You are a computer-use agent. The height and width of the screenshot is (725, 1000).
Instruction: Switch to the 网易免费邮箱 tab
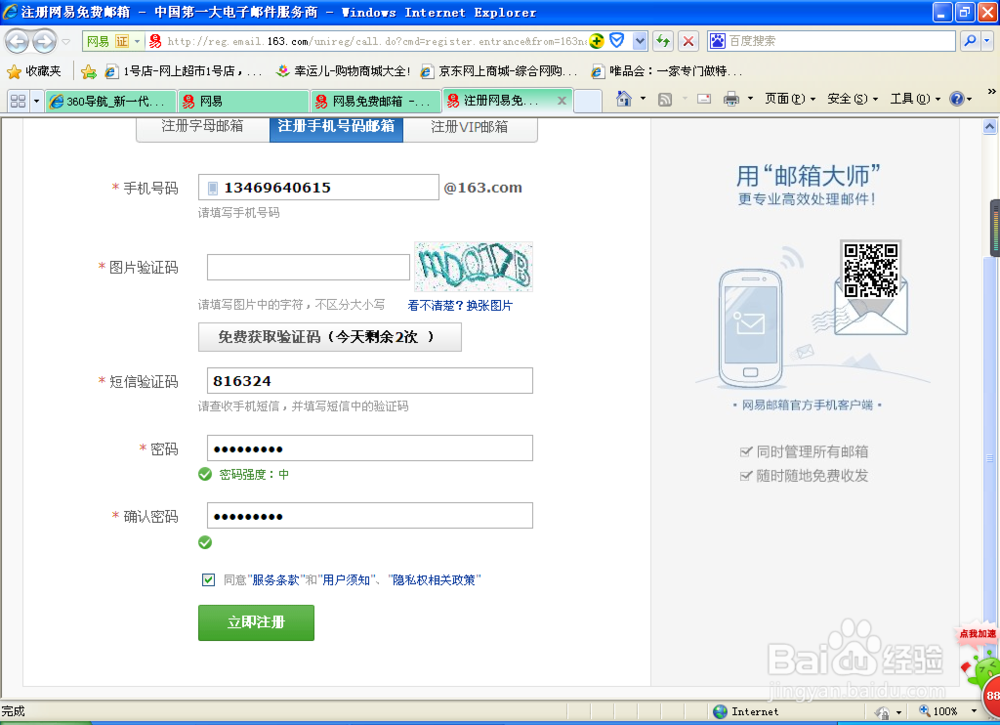coord(376,101)
